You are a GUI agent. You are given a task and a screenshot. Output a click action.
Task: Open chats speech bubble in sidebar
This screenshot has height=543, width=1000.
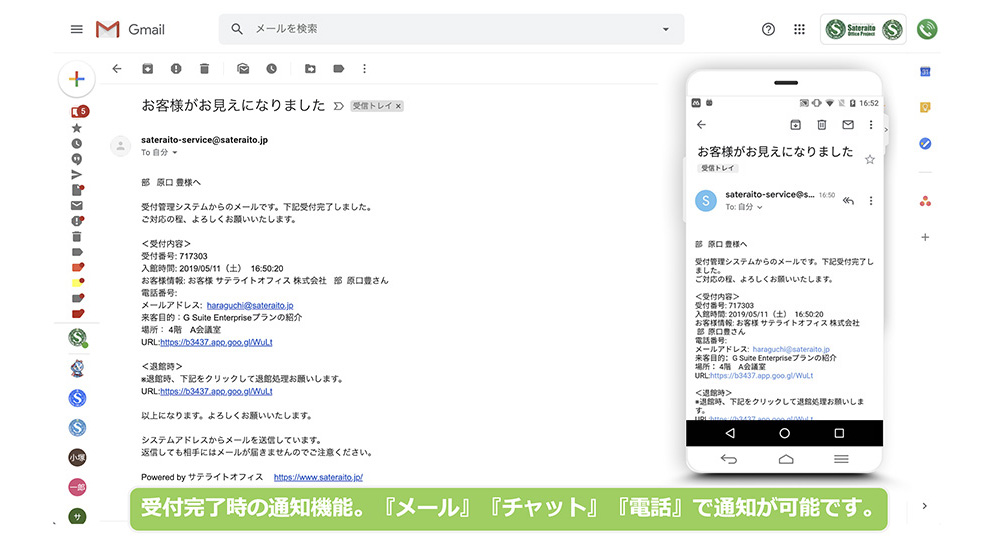click(77, 159)
